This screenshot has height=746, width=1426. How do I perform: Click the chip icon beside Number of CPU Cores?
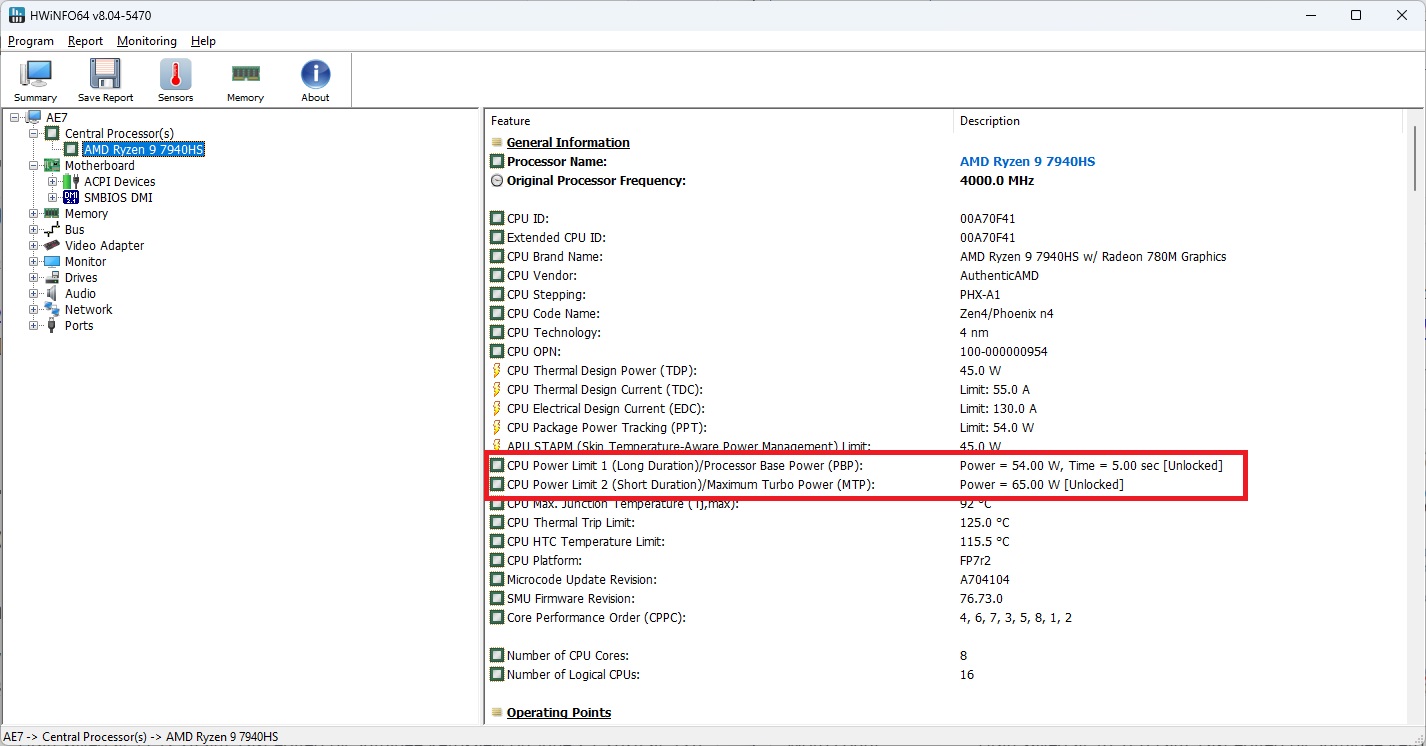[x=497, y=656]
